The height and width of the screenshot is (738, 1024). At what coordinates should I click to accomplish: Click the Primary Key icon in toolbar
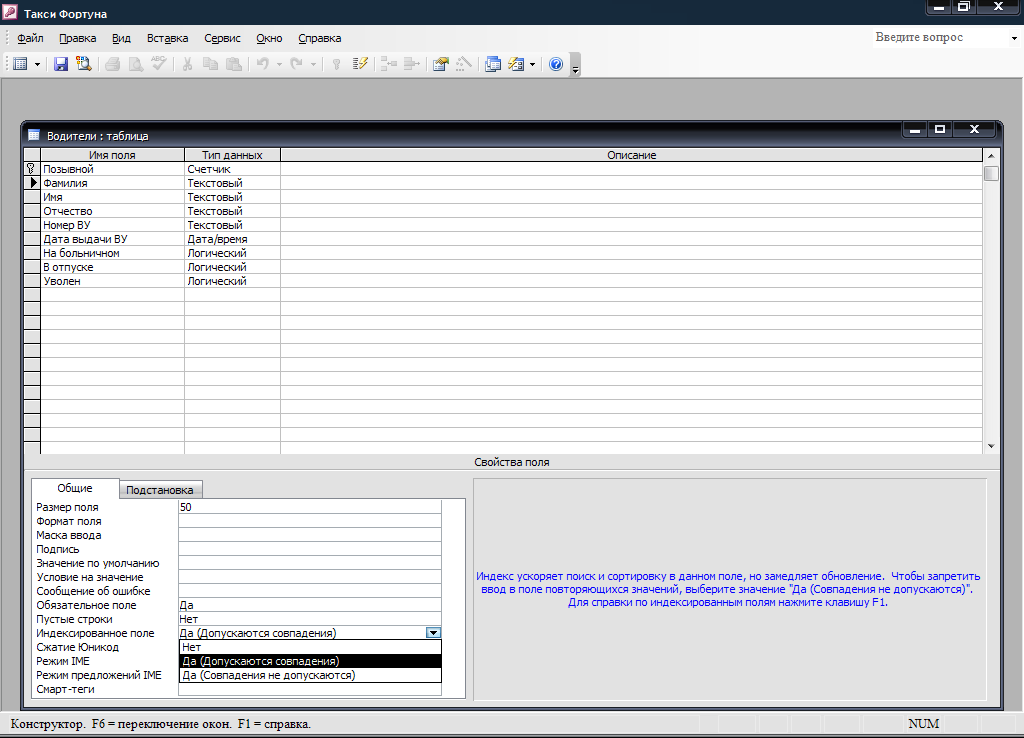coord(336,64)
